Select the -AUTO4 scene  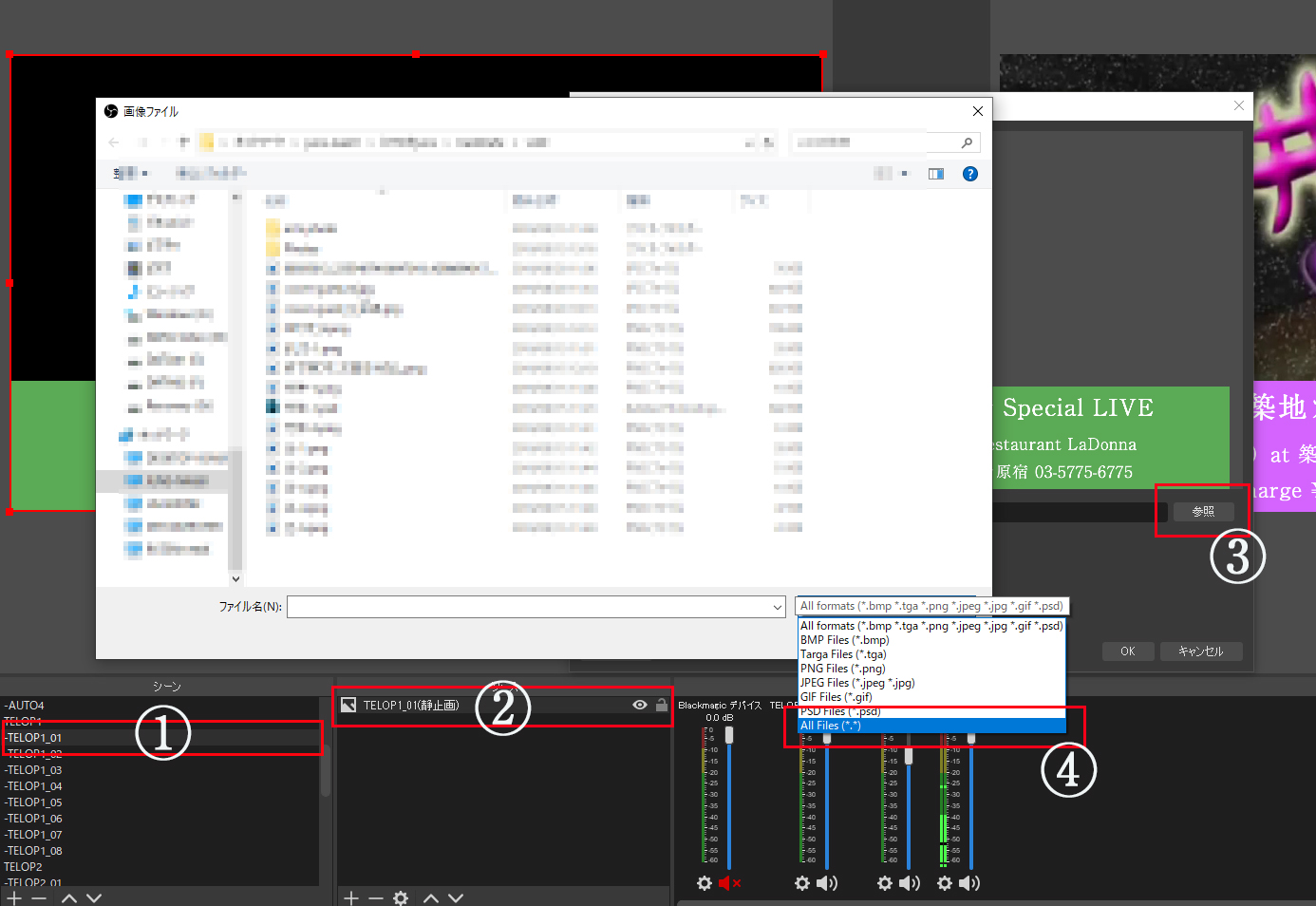(x=160, y=706)
